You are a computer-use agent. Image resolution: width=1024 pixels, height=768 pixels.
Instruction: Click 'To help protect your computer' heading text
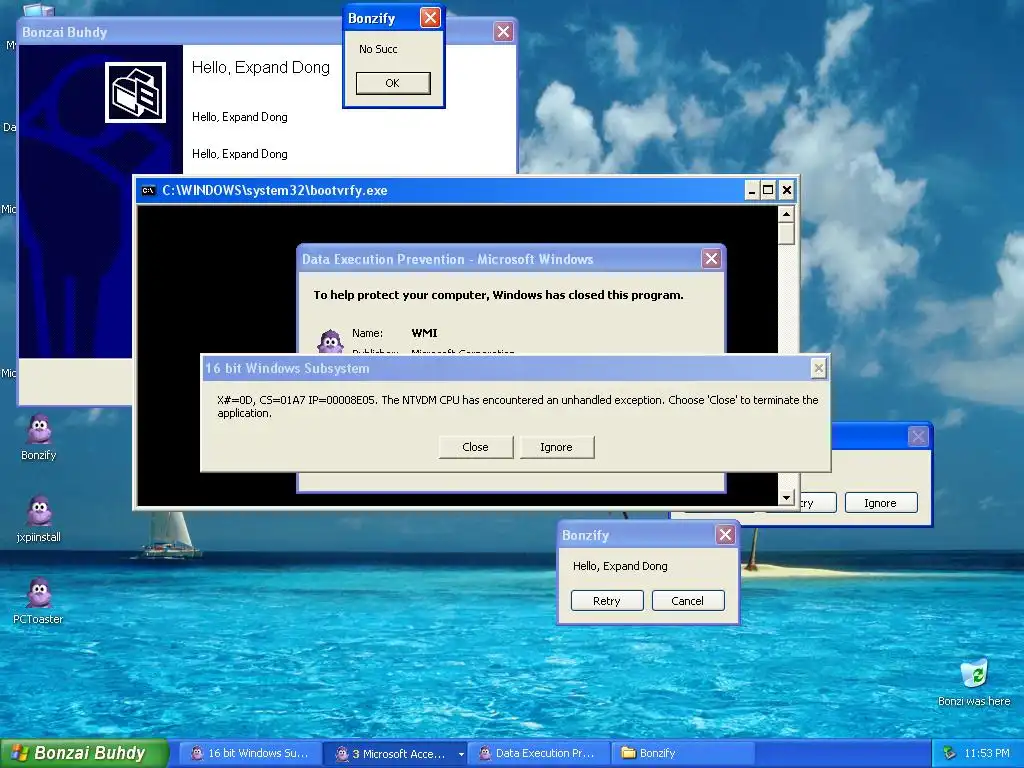[x=498, y=295]
